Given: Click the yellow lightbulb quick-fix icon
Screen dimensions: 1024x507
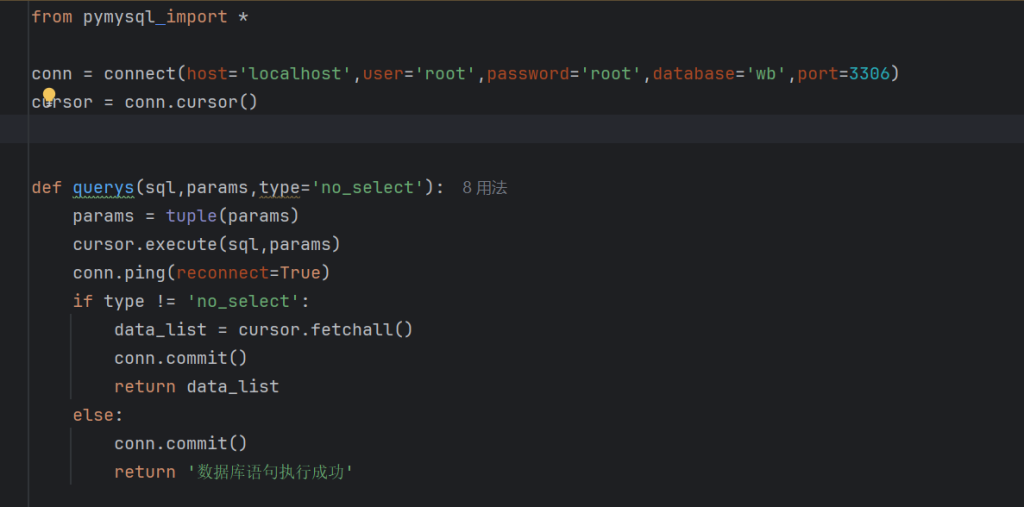Looking at the screenshot, I should 49,96.
